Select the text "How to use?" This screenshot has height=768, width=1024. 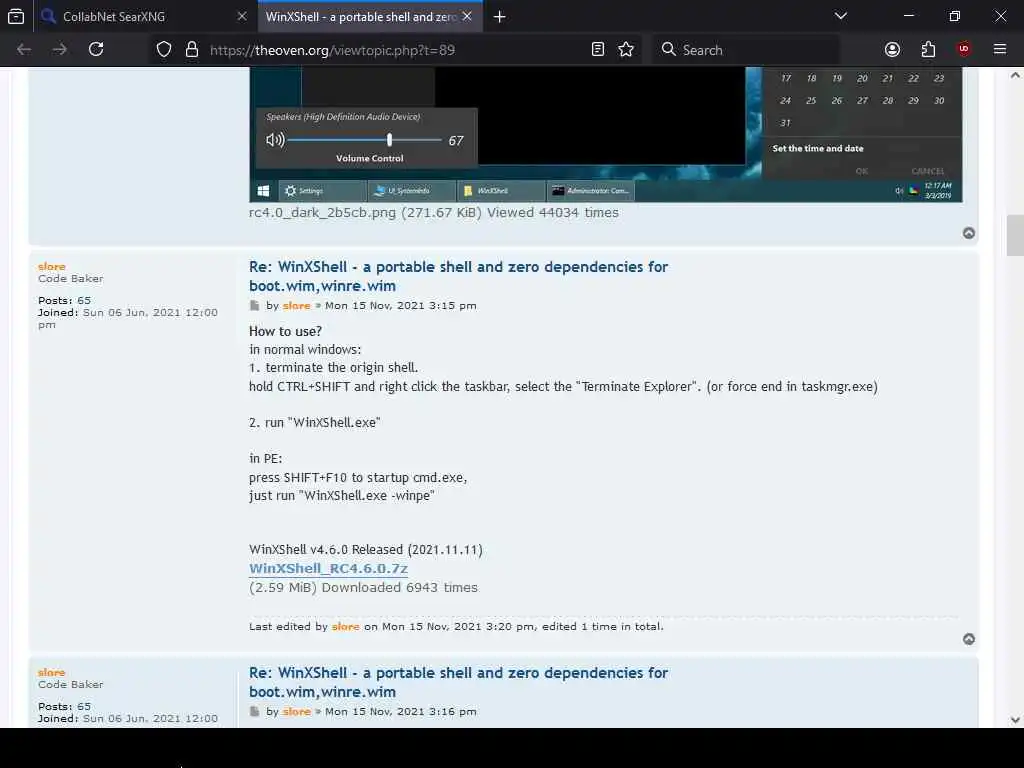(x=285, y=331)
